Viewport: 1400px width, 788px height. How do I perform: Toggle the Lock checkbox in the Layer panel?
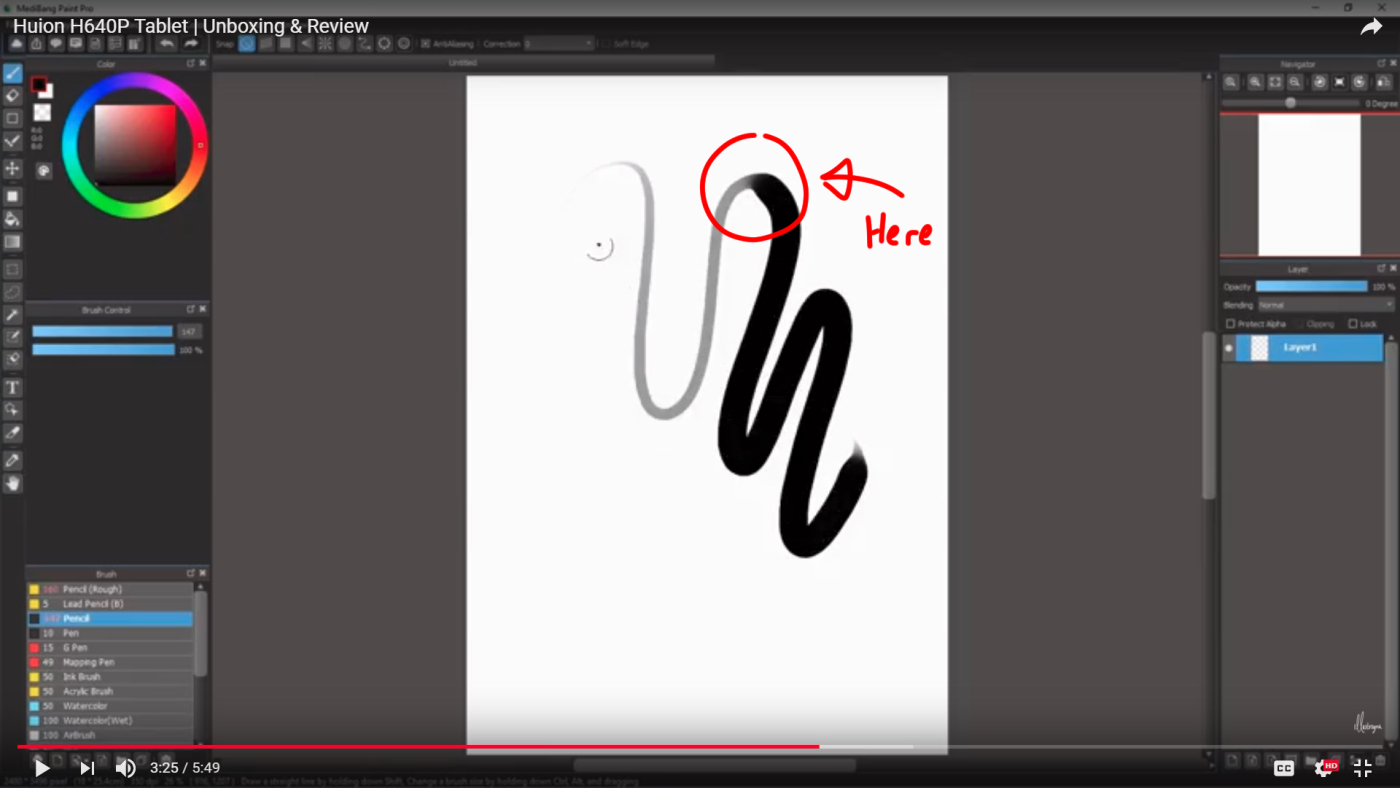click(1353, 324)
